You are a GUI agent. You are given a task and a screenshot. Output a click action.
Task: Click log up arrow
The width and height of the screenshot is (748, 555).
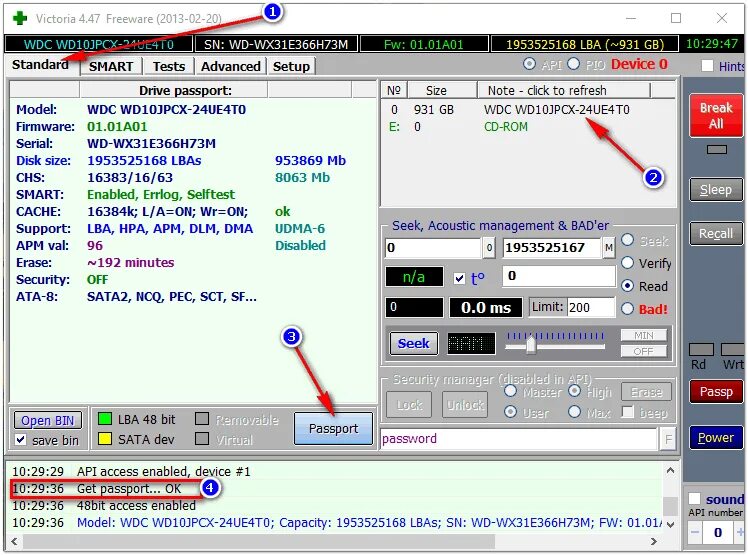pyautogui.click(x=670, y=471)
